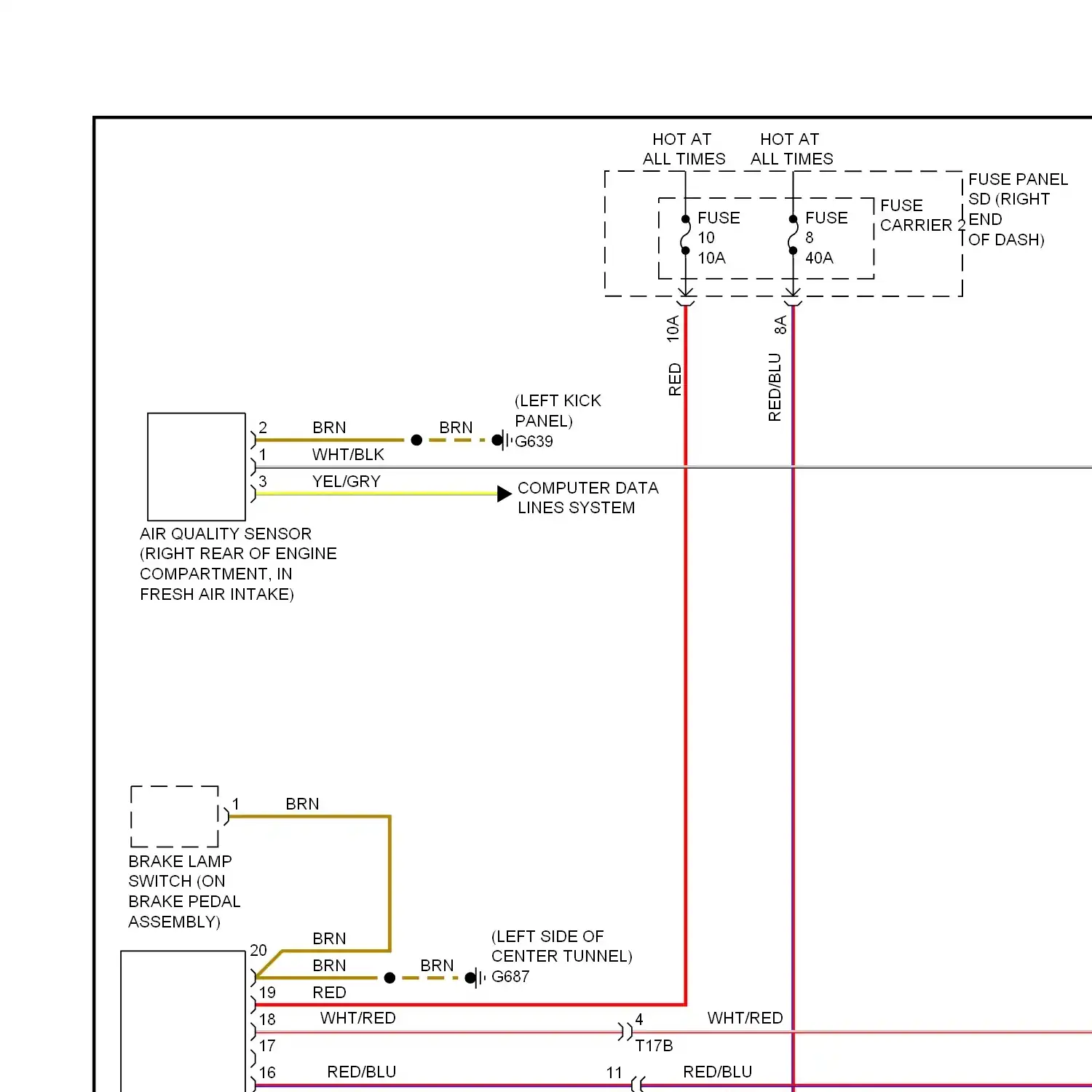Click the left HOT AT ALL TIMES label
Viewport: 1092px width, 1092px height.
coord(684,149)
